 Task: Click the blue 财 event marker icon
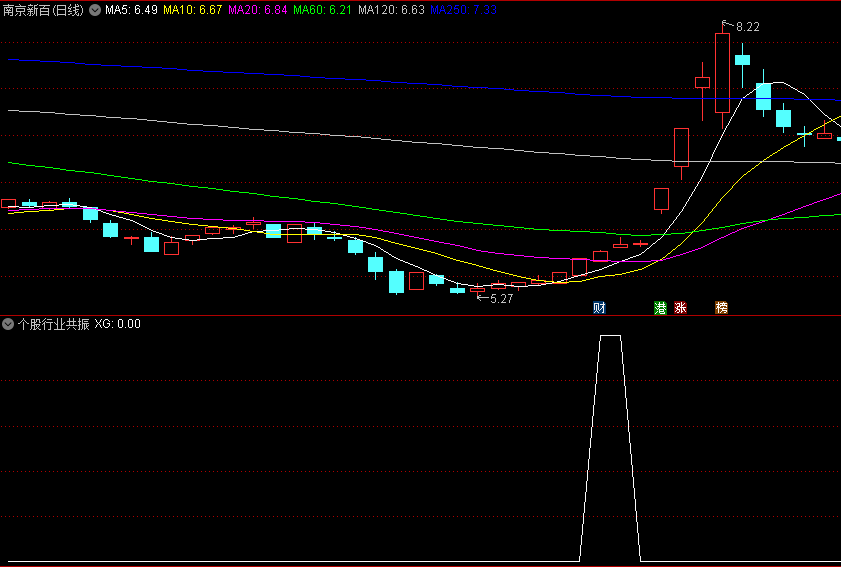tap(599, 307)
